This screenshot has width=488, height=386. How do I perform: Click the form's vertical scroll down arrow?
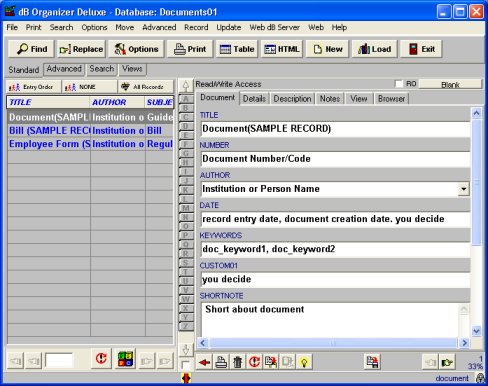[x=477, y=331]
